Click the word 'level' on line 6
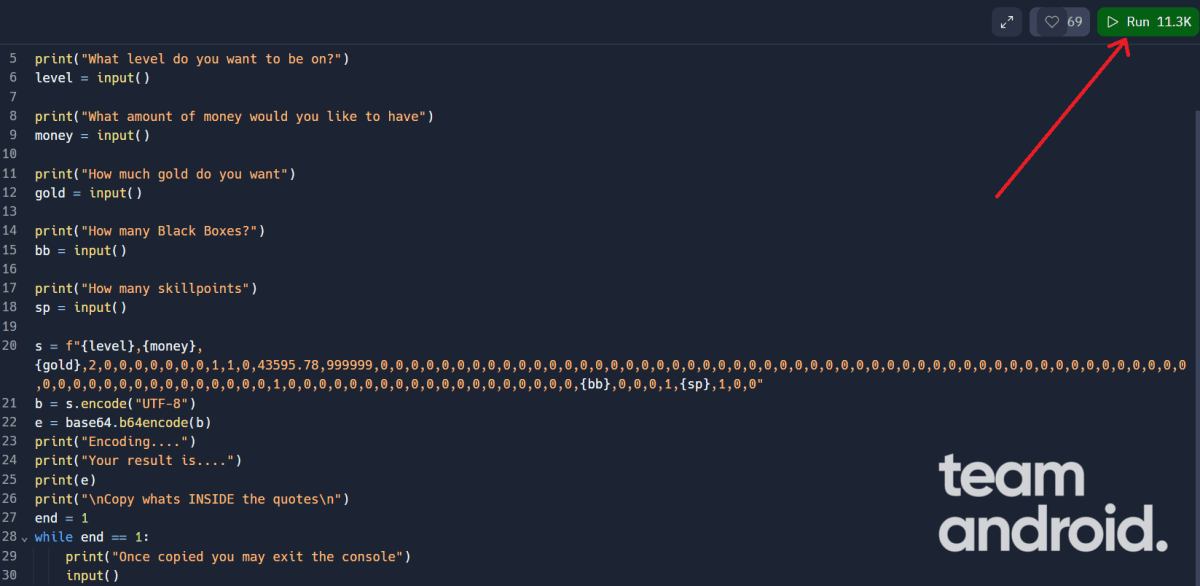Viewport: 1200px width, 586px height. (53, 77)
